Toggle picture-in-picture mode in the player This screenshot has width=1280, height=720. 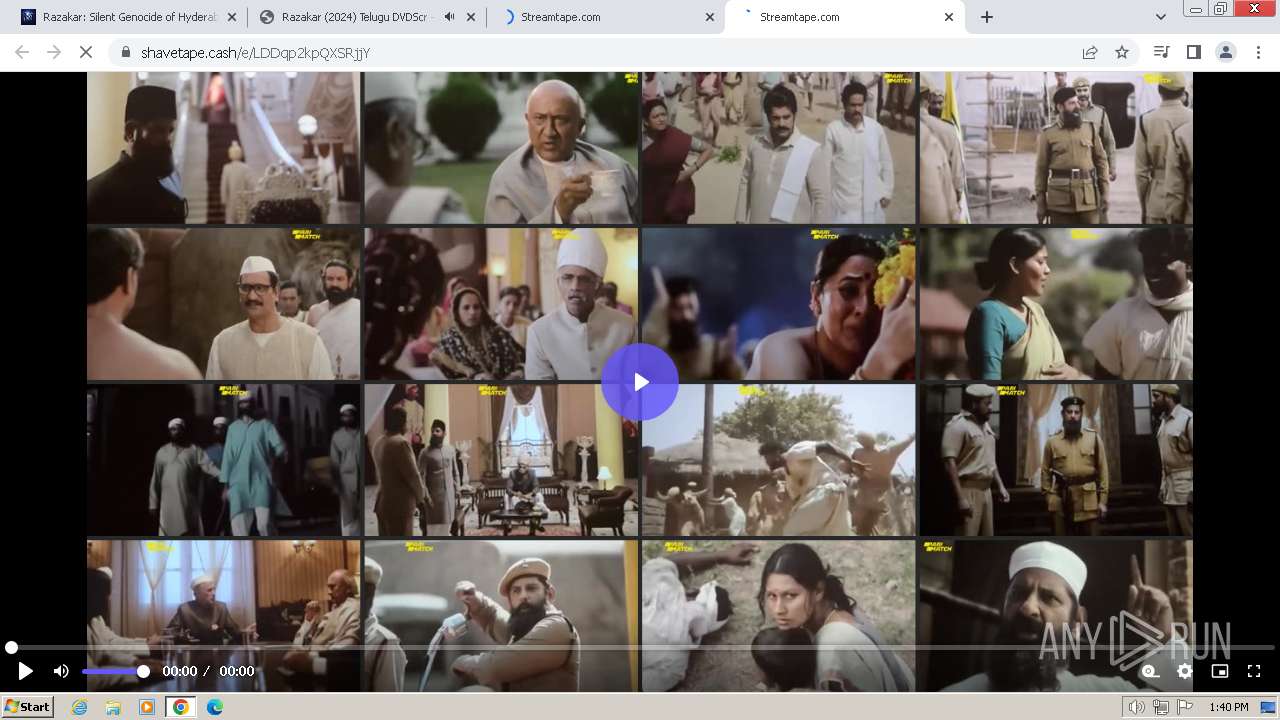(1219, 671)
